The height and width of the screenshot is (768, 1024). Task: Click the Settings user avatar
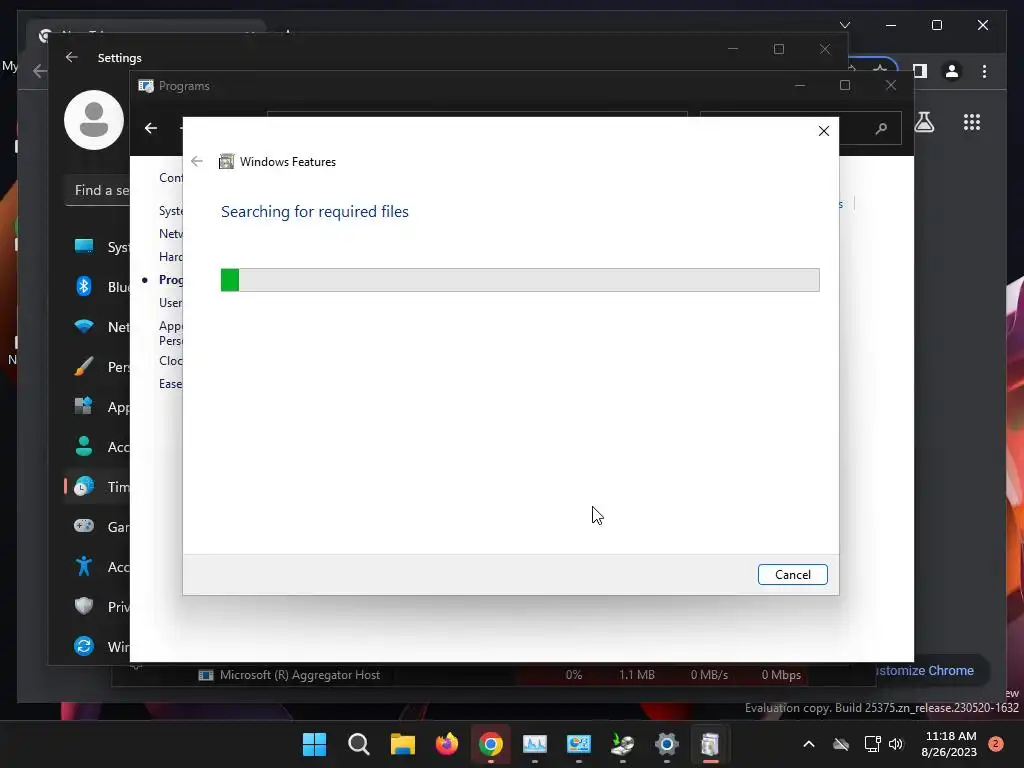94,120
